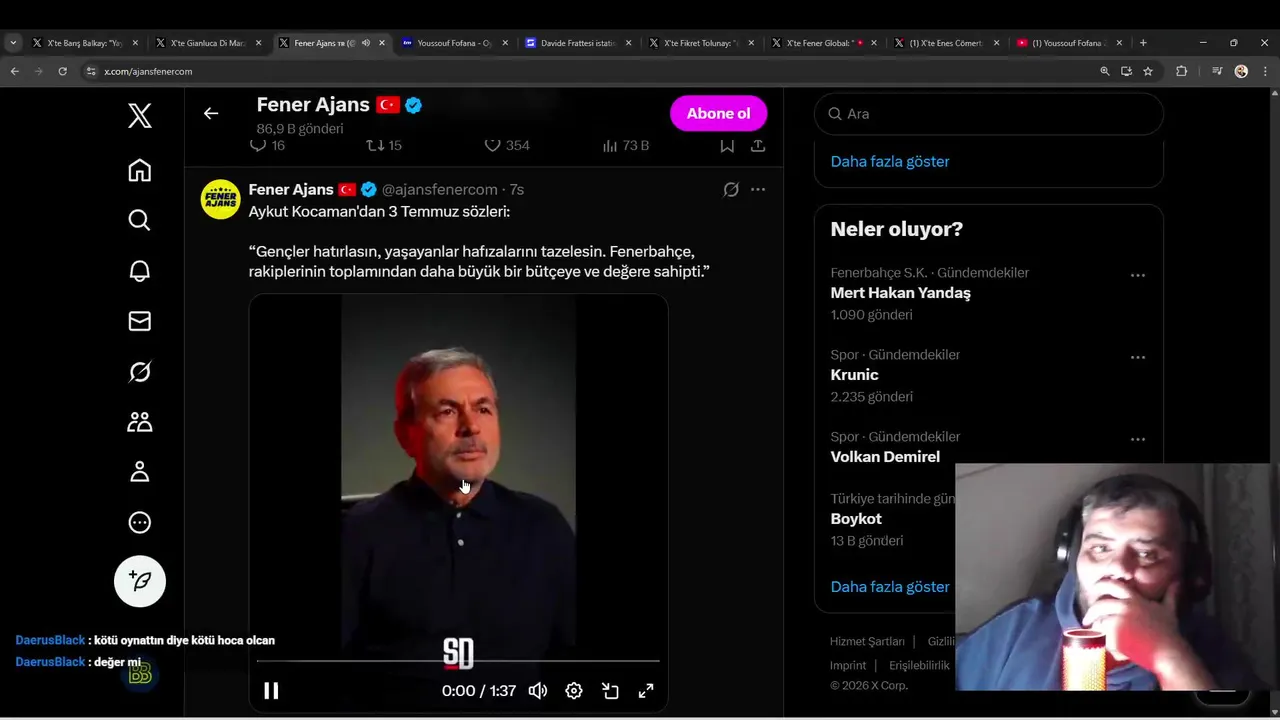
Task: Switch to X'te Barış Balkay tab
Action: [87, 43]
